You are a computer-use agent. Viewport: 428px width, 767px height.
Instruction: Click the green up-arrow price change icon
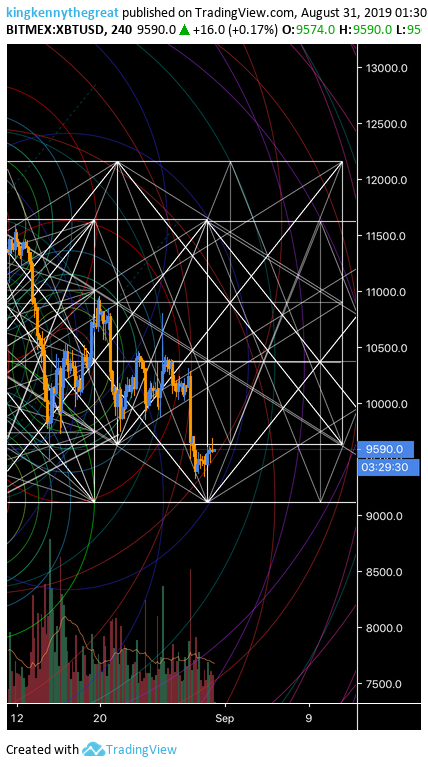coord(184,30)
